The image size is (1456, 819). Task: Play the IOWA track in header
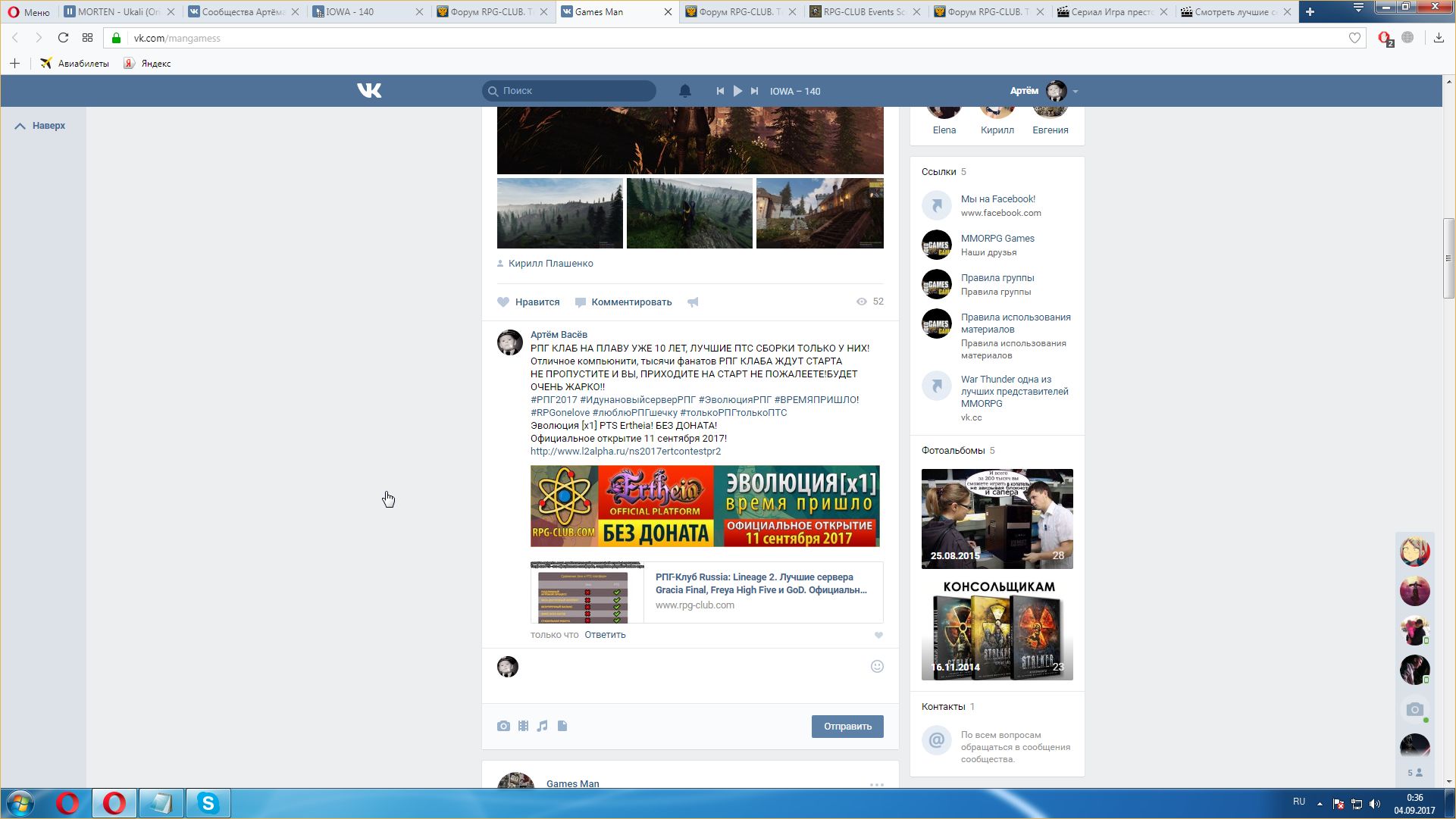(737, 91)
